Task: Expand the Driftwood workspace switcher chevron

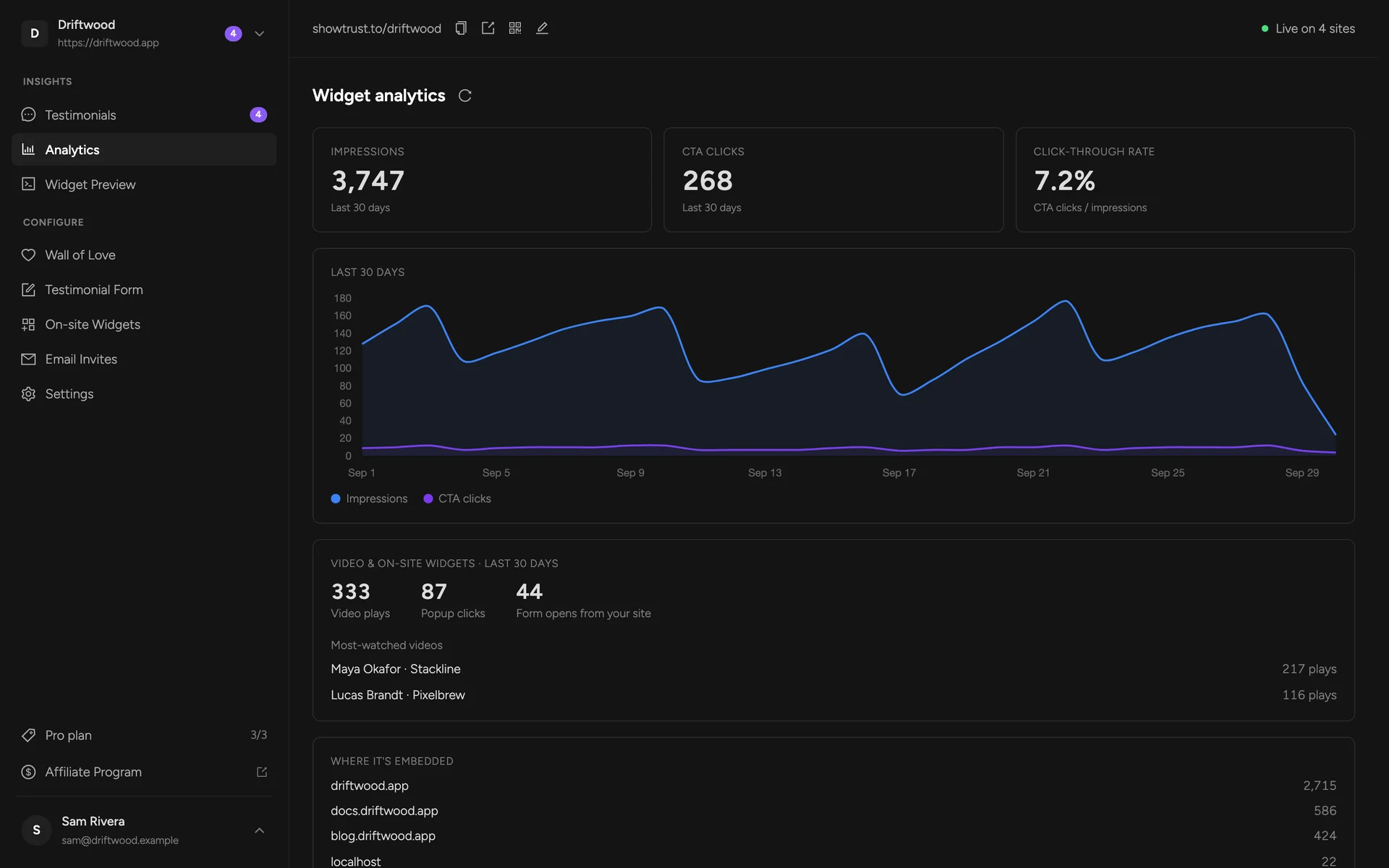Action: tap(260, 33)
